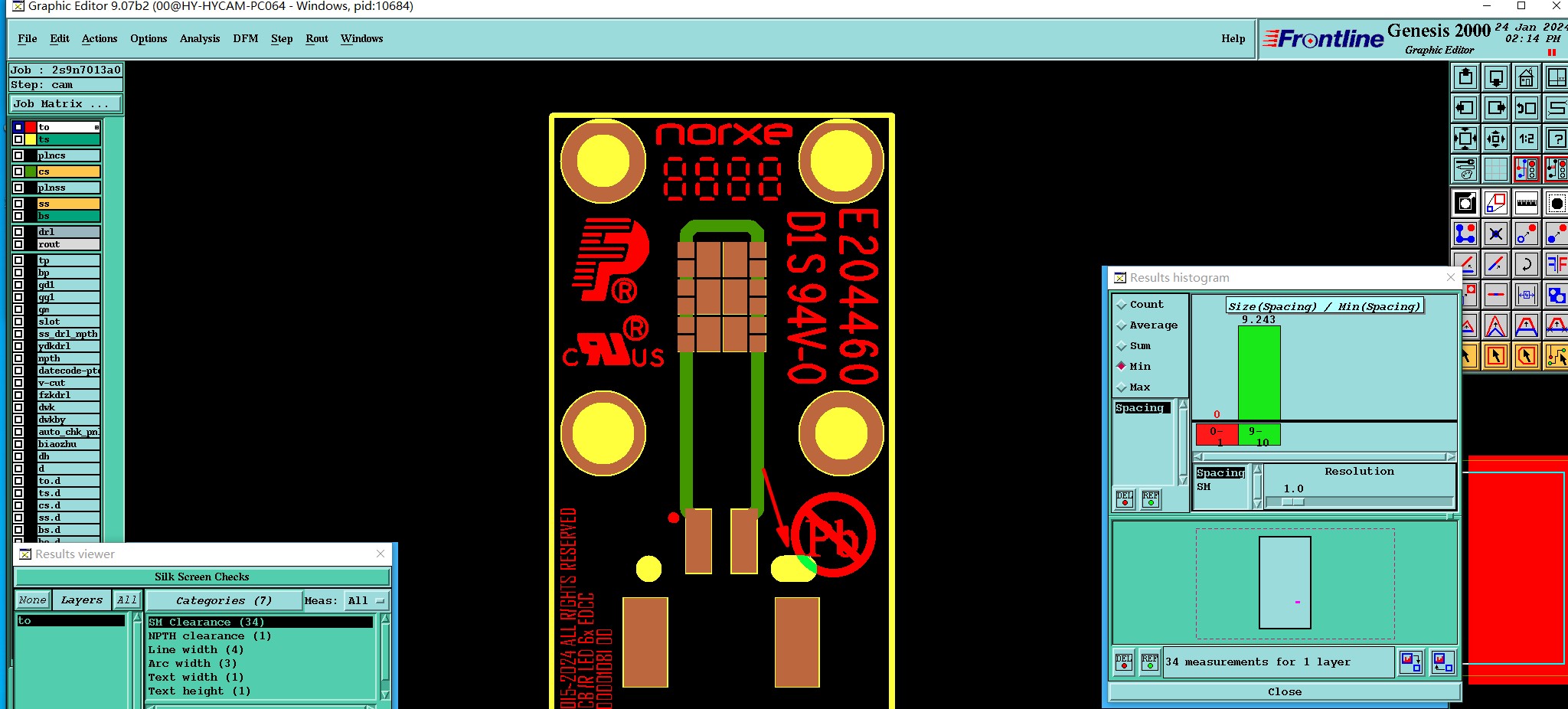Click the blue connected-nodes net icon

[x=1465, y=234]
